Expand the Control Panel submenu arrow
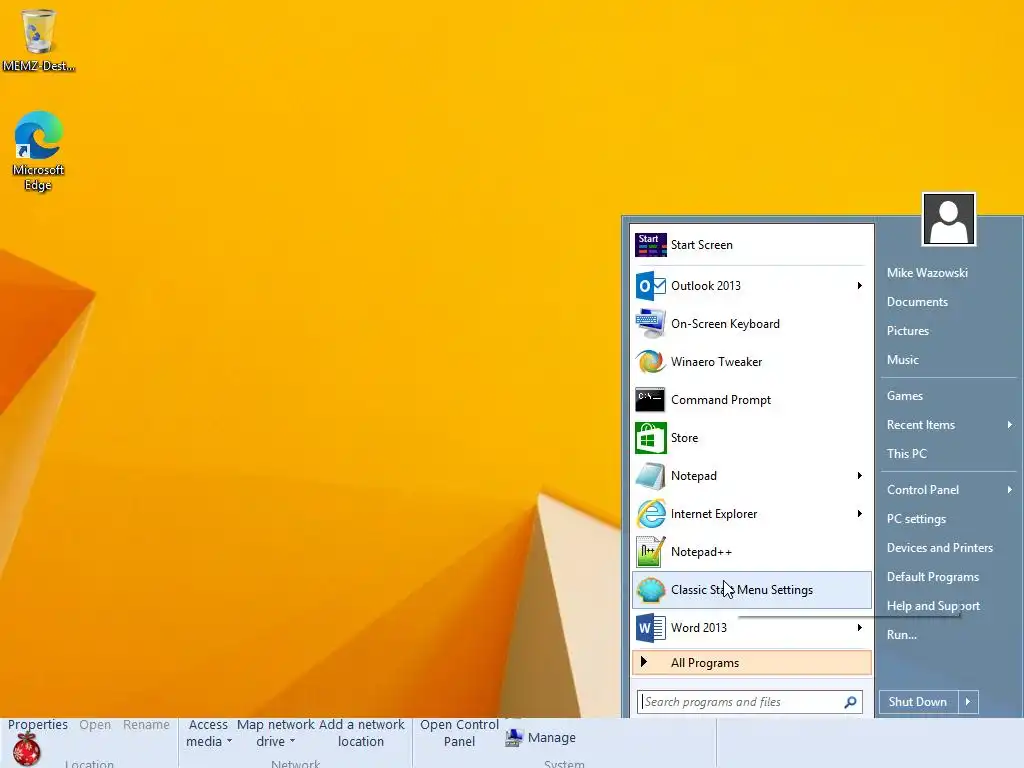 pos(1010,489)
